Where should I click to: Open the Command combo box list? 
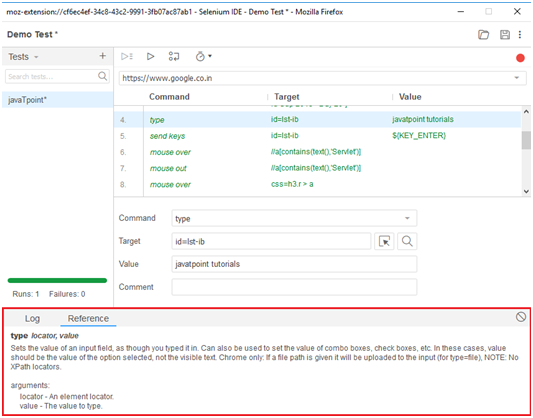pyautogui.click(x=407, y=218)
